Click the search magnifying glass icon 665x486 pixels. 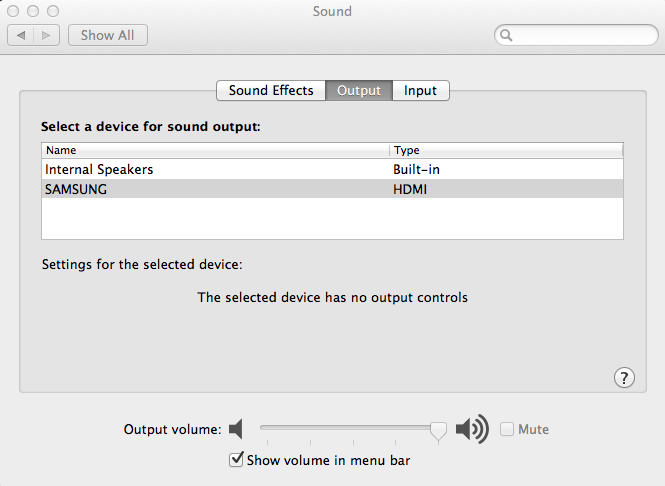(x=507, y=36)
